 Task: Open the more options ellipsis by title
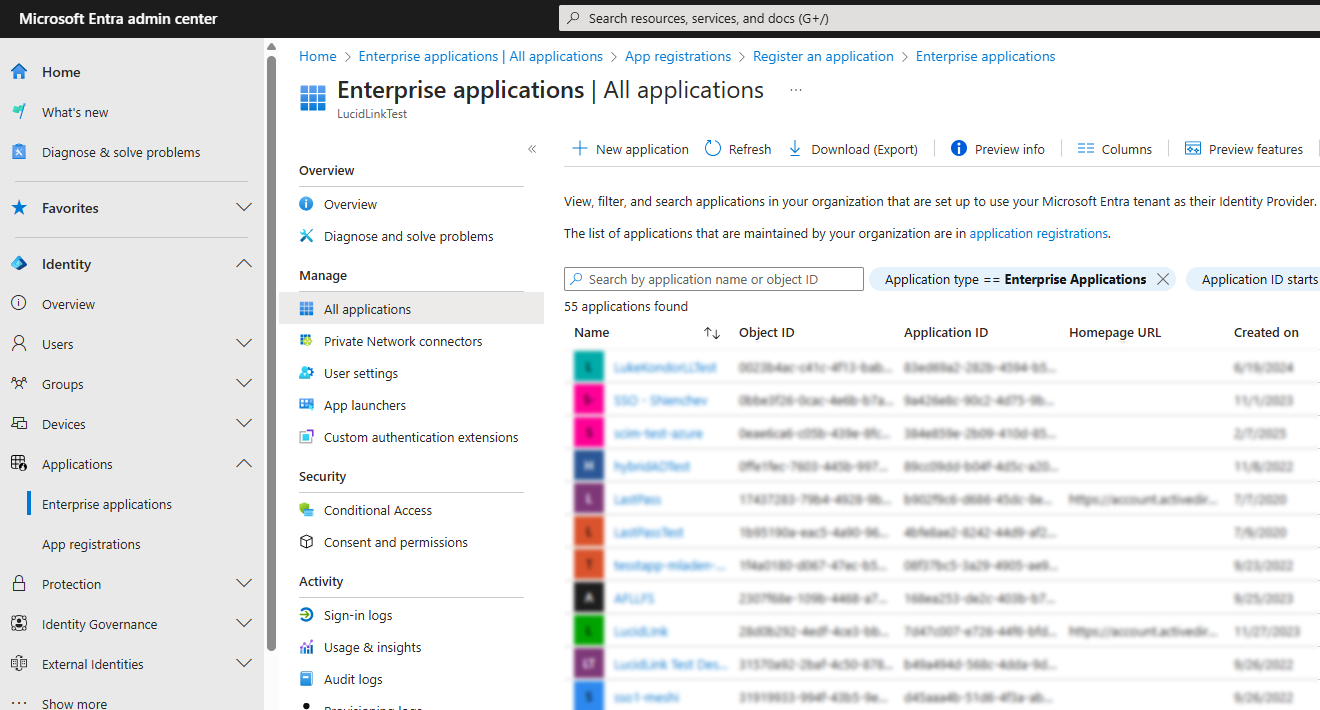tap(796, 90)
